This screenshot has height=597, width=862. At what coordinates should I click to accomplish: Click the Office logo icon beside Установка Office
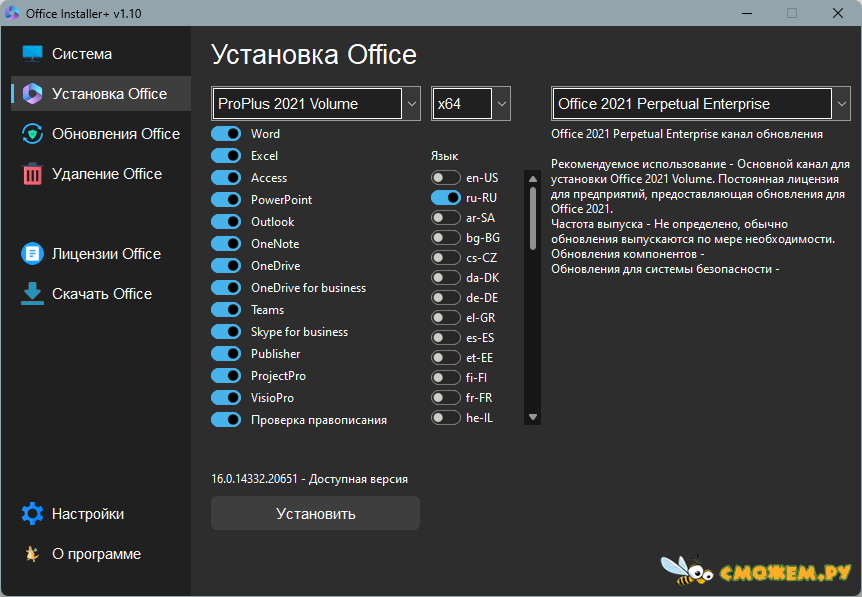tap(32, 94)
